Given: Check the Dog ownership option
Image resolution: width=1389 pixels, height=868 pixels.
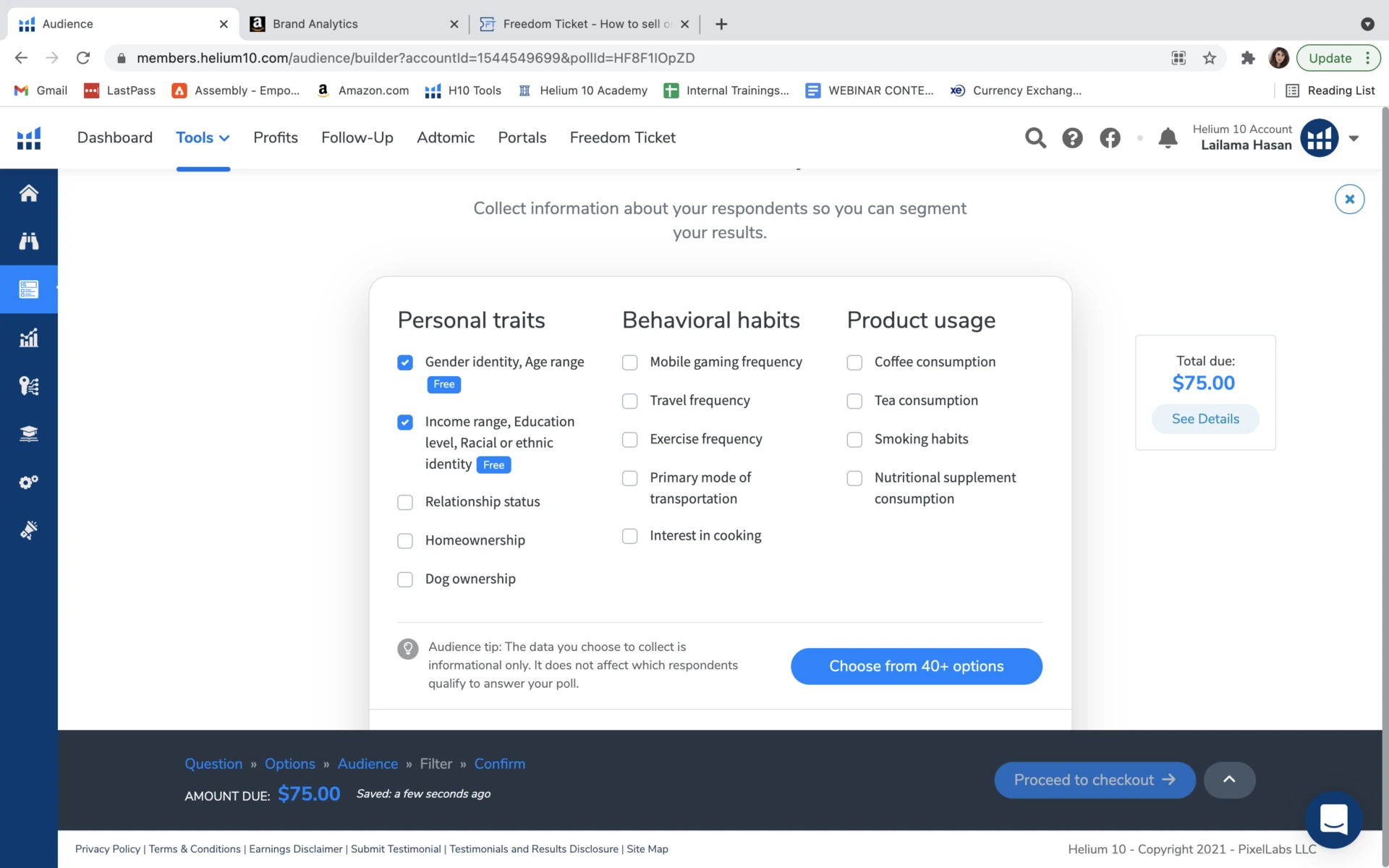Looking at the screenshot, I should (405, 579).
